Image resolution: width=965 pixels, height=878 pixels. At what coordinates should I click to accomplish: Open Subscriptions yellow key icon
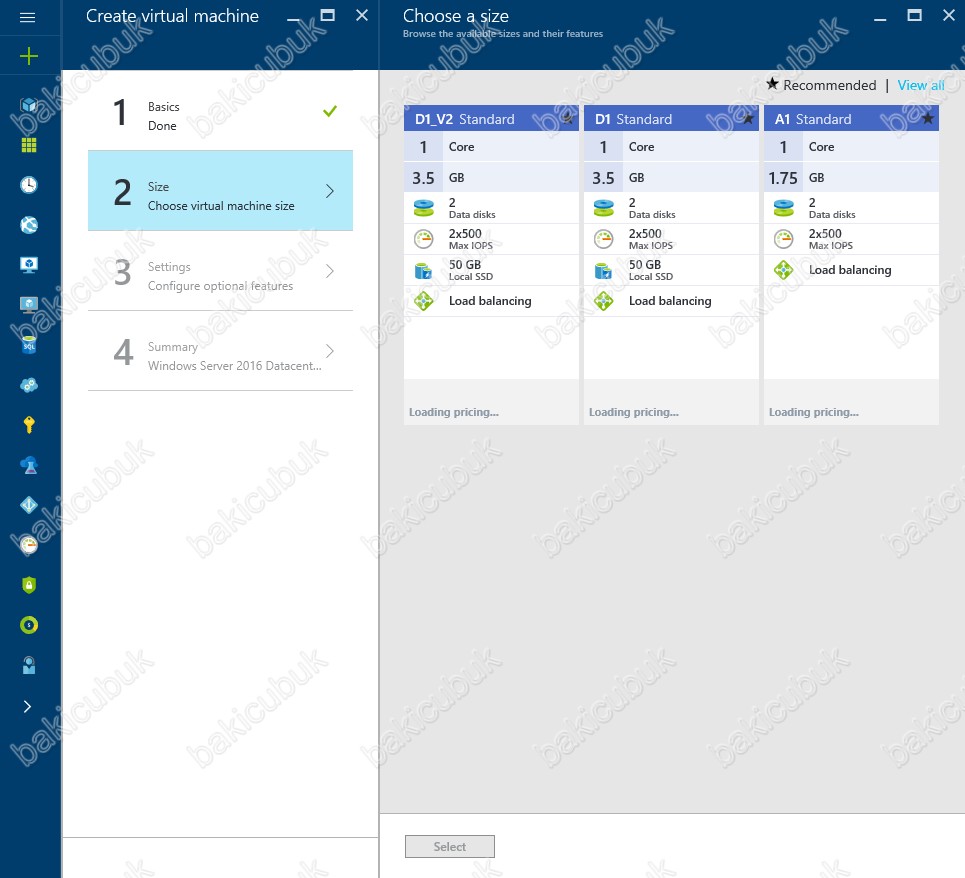pos(28,425)
